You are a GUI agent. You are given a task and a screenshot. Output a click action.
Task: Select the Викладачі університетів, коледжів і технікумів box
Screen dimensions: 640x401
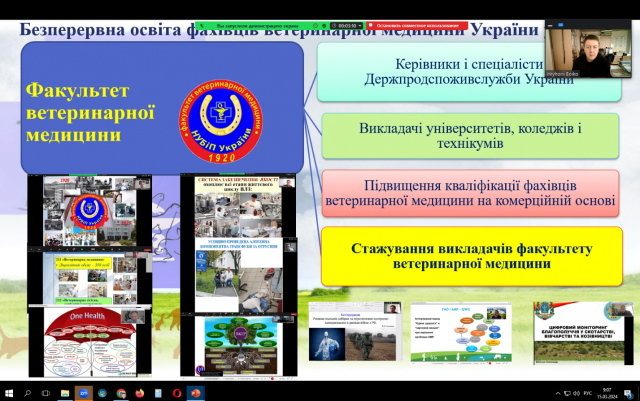[470, 136]
